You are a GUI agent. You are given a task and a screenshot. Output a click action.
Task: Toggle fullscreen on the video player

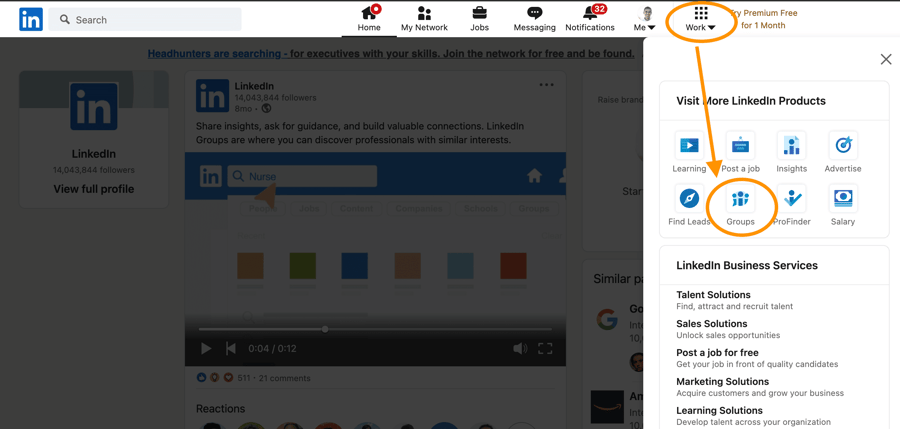click(x=545, y=349)
